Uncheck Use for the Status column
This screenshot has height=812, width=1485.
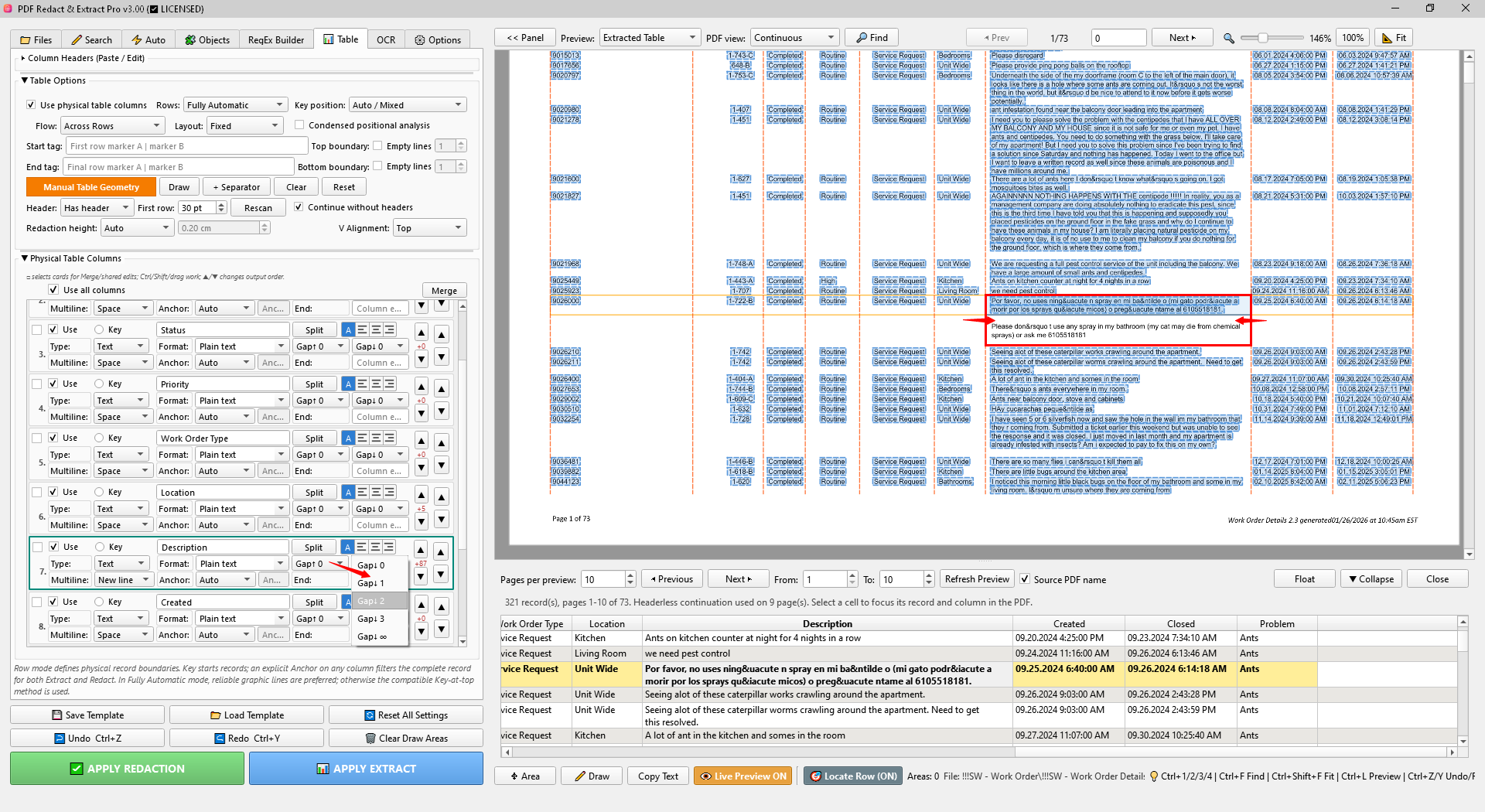[x=53, y=329]
